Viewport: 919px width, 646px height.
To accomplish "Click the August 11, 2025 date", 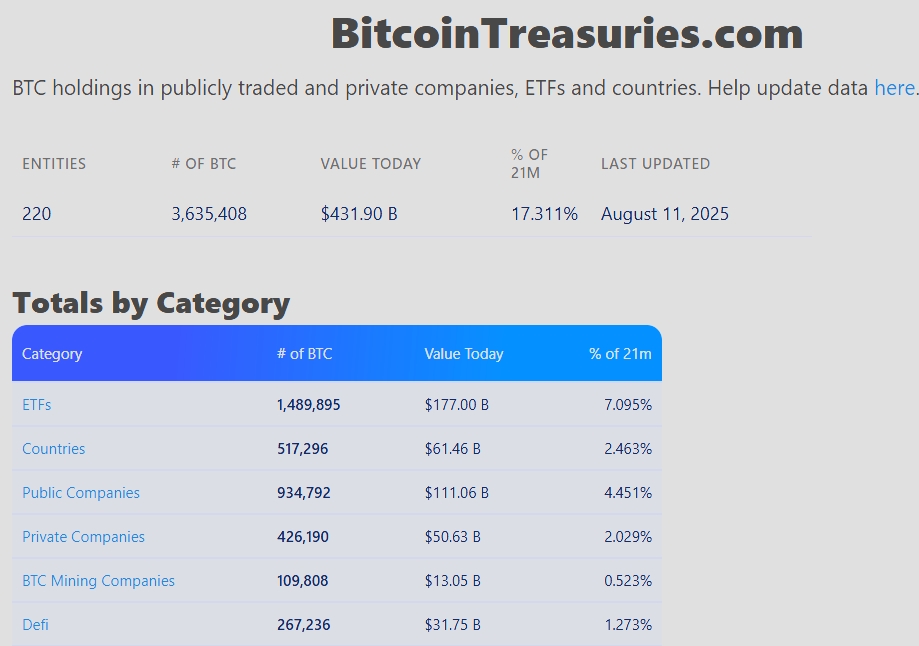I will coord(665,214).
